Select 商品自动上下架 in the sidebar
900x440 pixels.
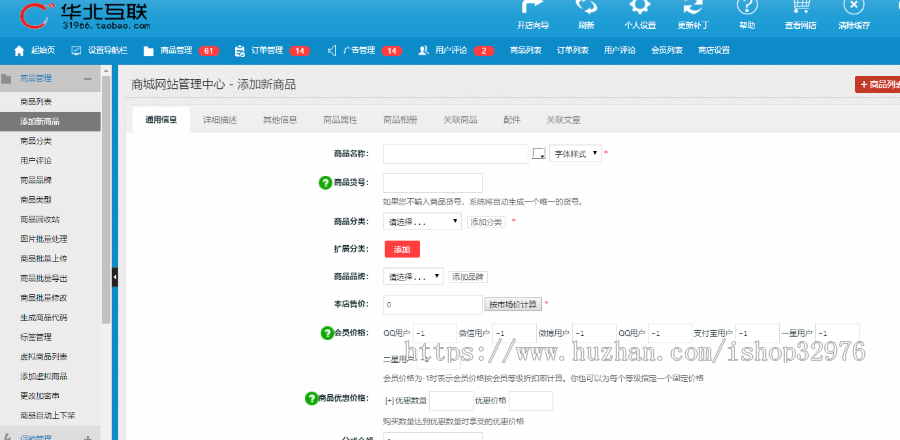[x=48, y=415]
